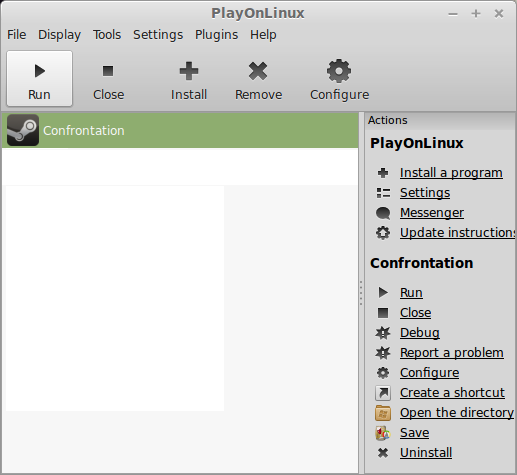Click the gear icon beside Update instructions

[383, 233]
